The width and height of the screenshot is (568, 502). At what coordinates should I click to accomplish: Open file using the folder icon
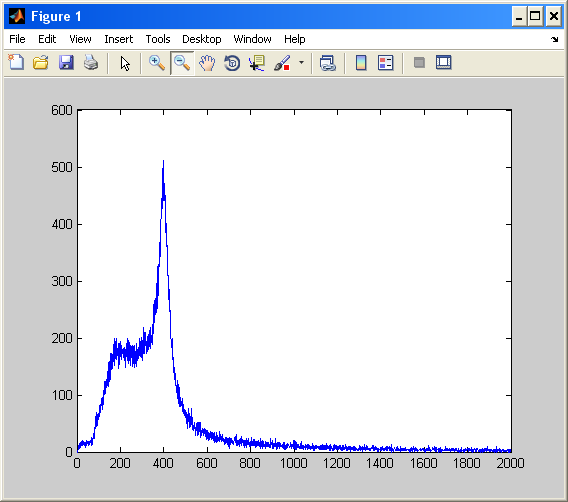pos(41,63)
